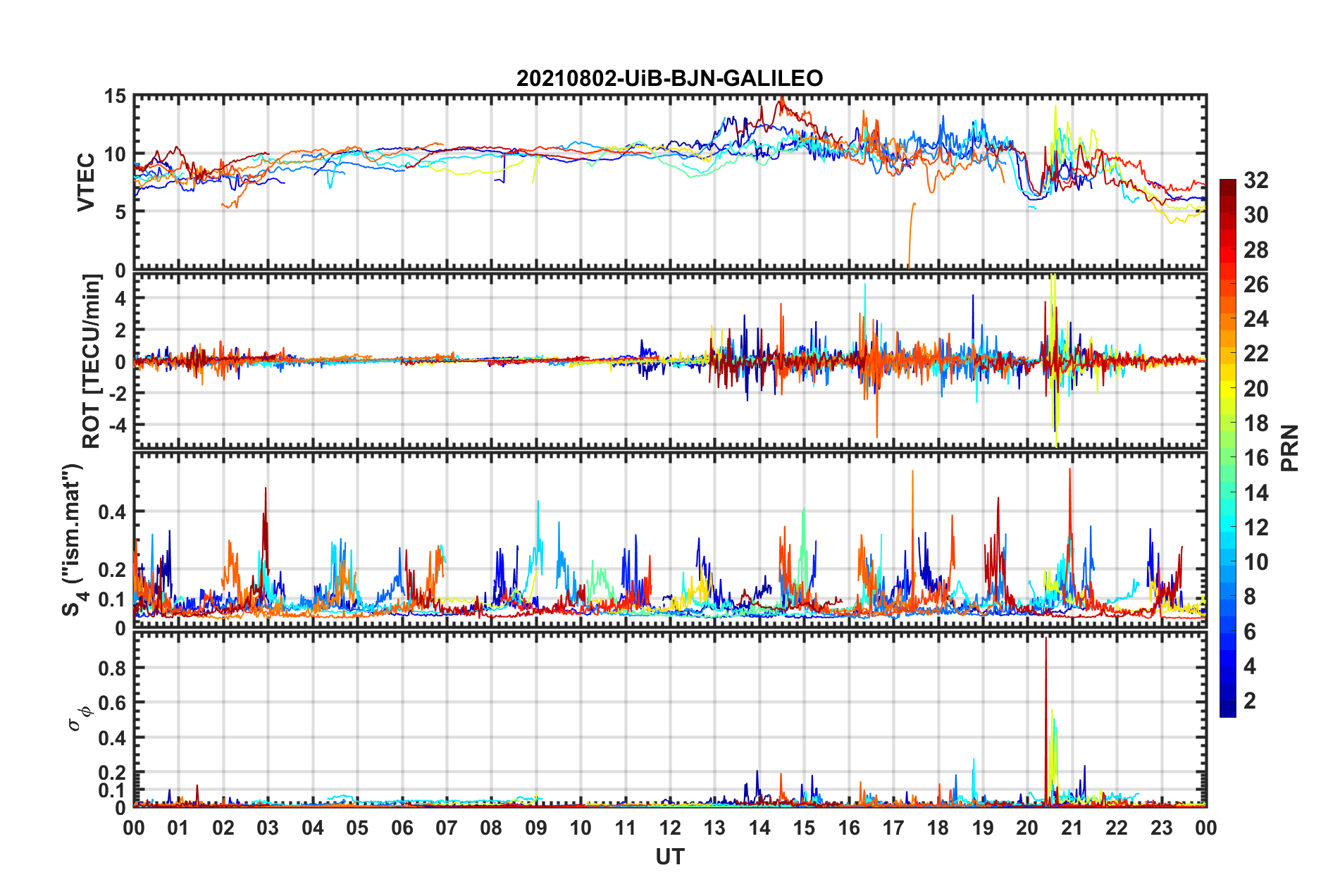Viewport: 1340px width, 896px height.
Task: Click the x-axis tick label 01
Action: pos(178,828)
